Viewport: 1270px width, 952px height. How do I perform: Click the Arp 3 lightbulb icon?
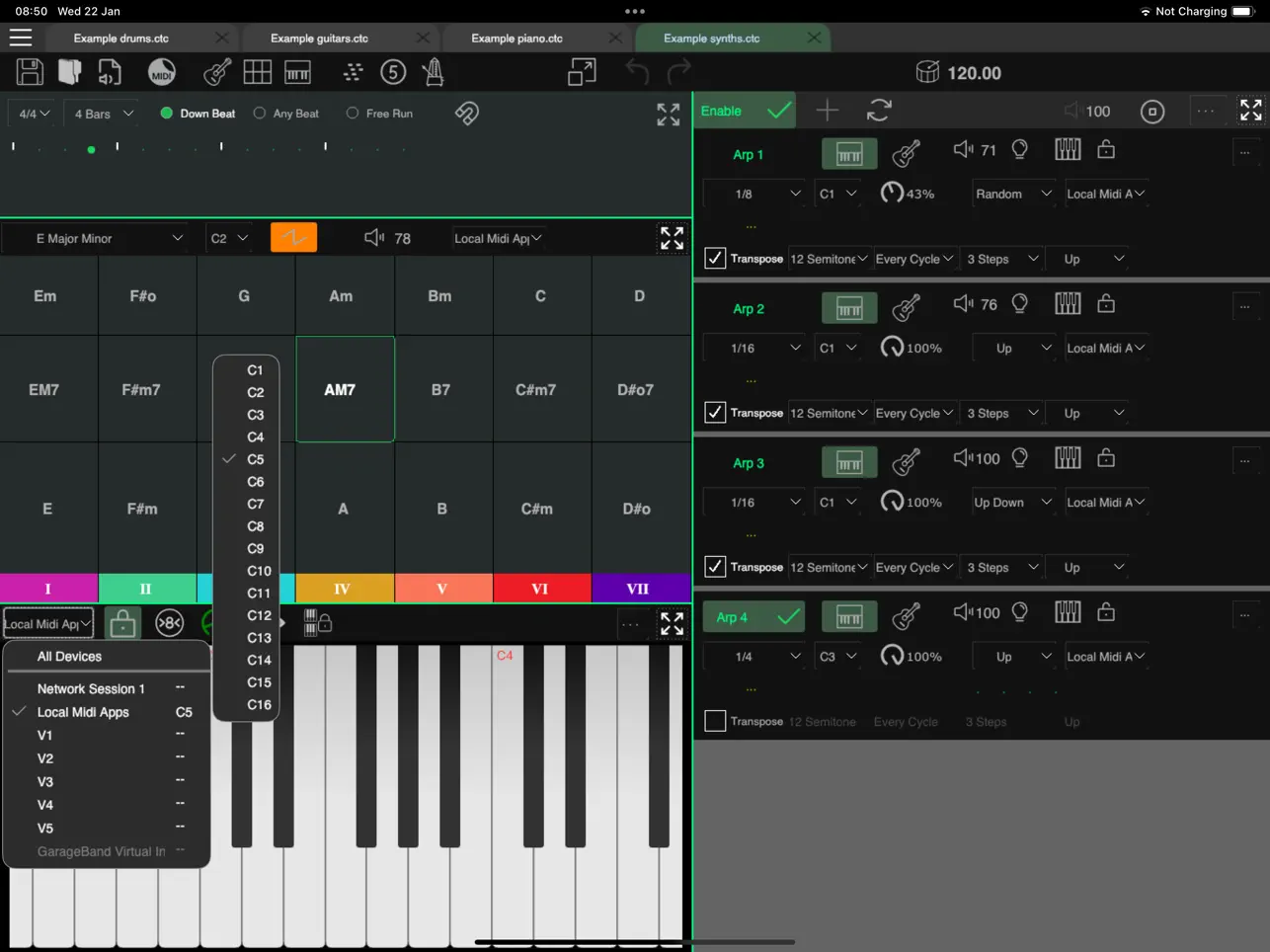[x=1020, y=457]
